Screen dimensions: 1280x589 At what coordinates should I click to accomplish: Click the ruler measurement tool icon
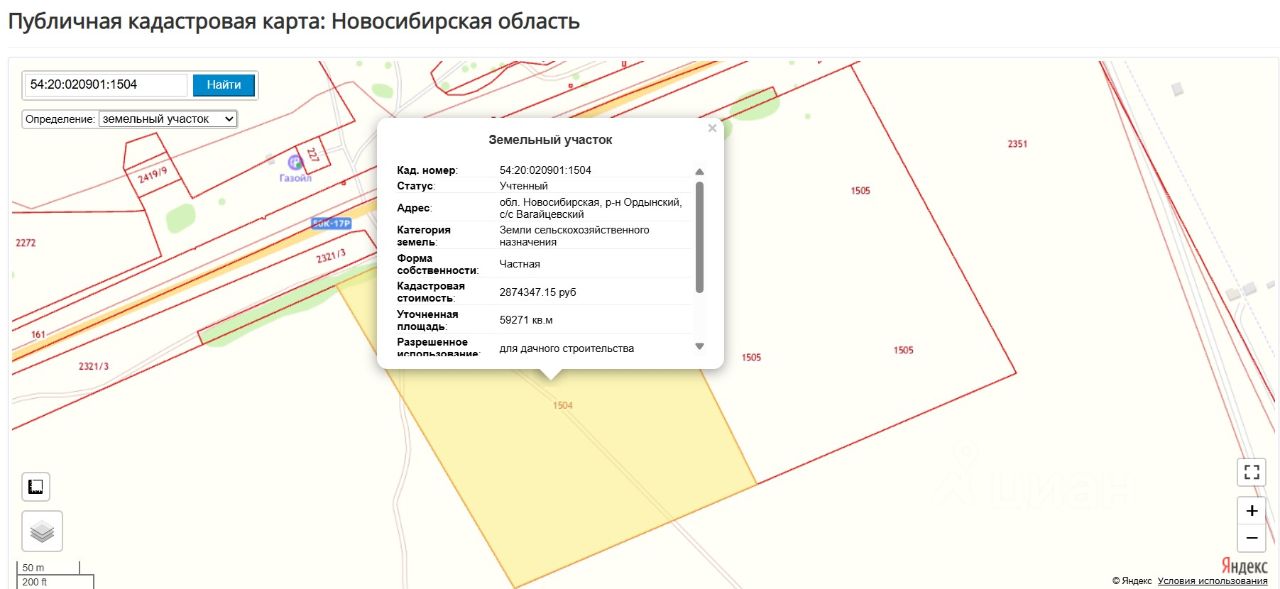point(36,487)
